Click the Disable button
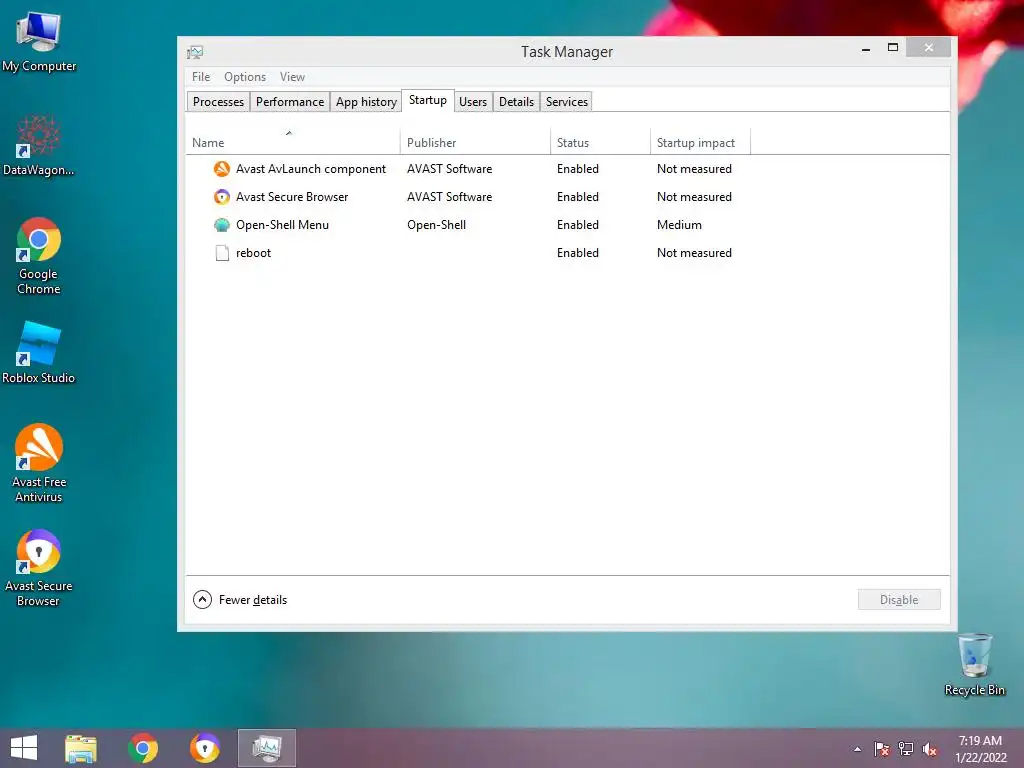1024x768 pixels. tap(899, 600)
